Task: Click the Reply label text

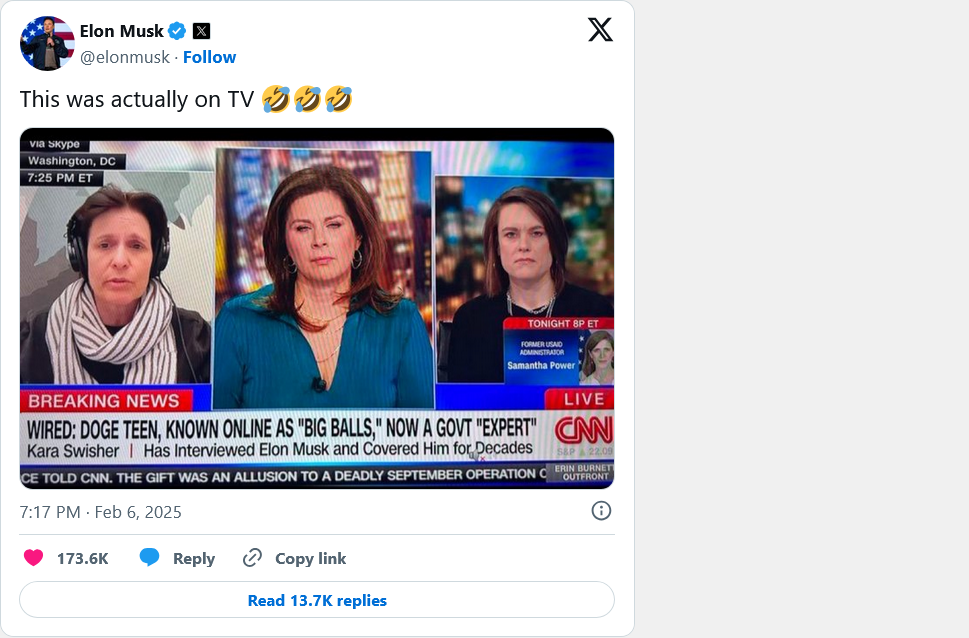Action: (195, 558)
